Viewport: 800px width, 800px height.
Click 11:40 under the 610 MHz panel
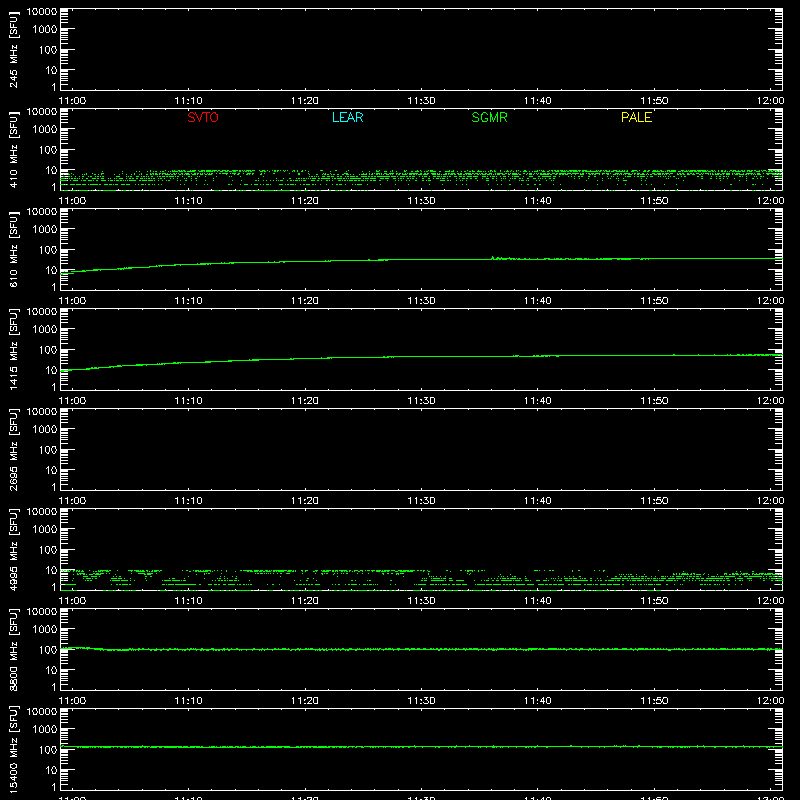point(538,301)
